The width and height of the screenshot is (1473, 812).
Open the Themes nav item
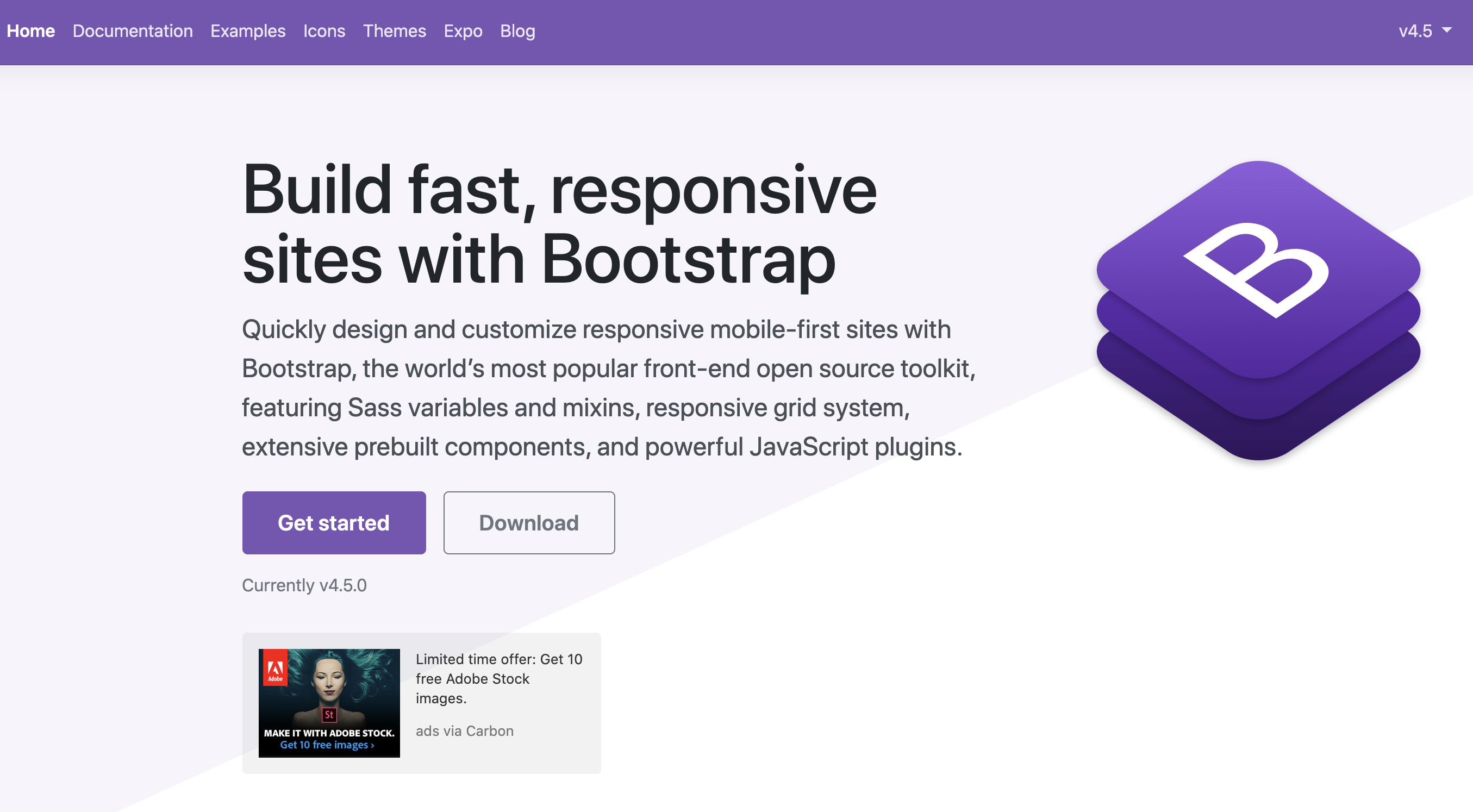(x=394, y=31)
